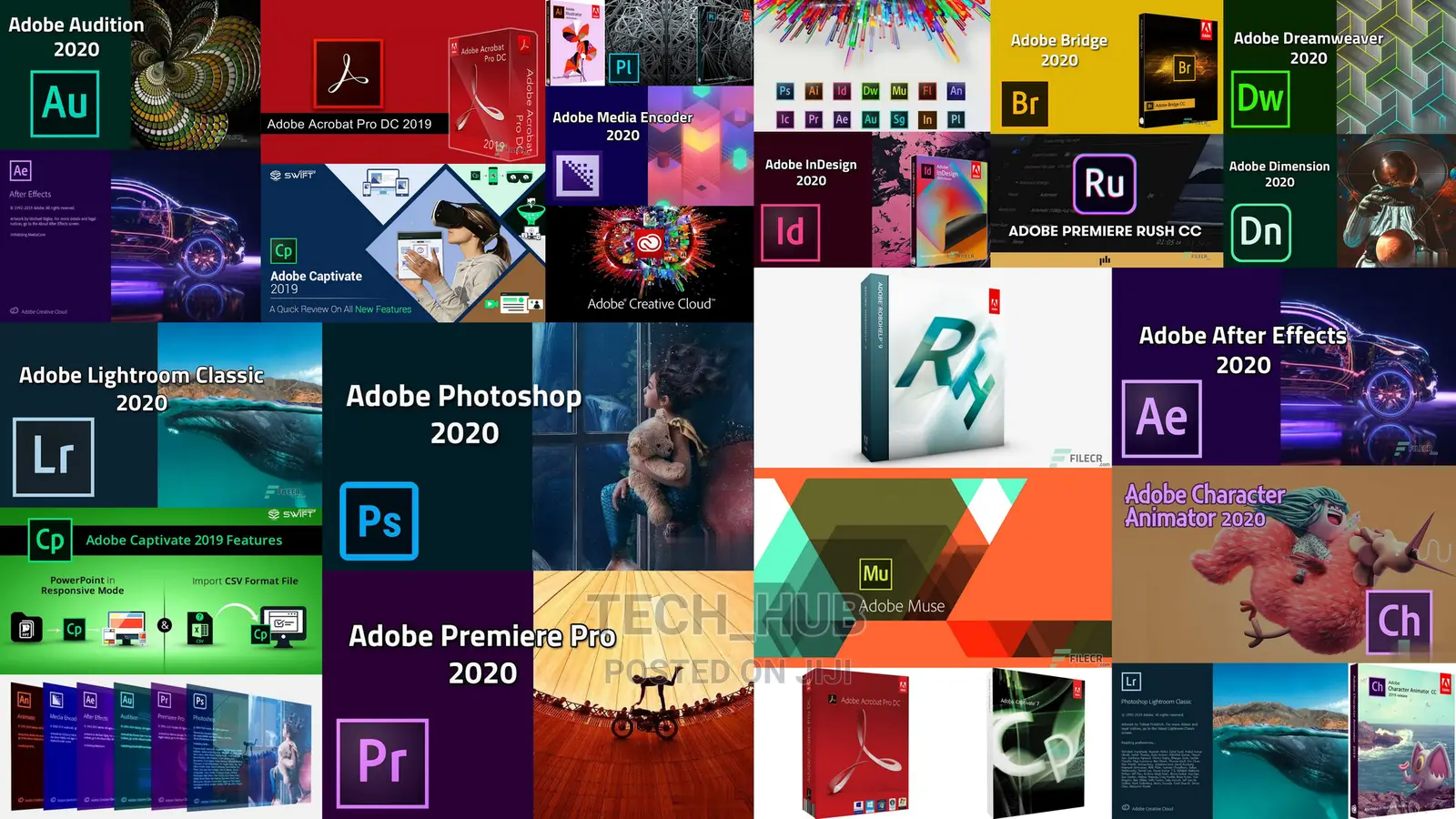Click the Adobe Premiere Pro 2020 title
Image resolution: width=1456 pixels, height=819 pixels.
(482, 653)
